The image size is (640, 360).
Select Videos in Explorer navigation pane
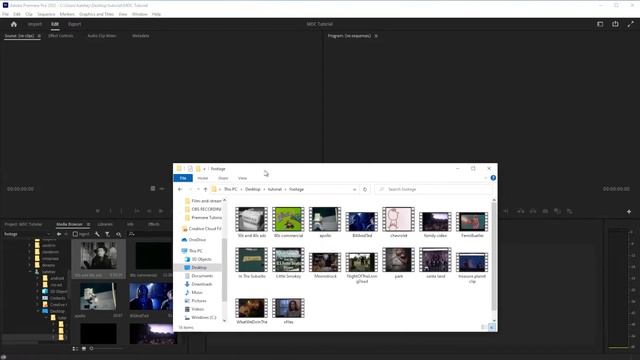(194, 309)
